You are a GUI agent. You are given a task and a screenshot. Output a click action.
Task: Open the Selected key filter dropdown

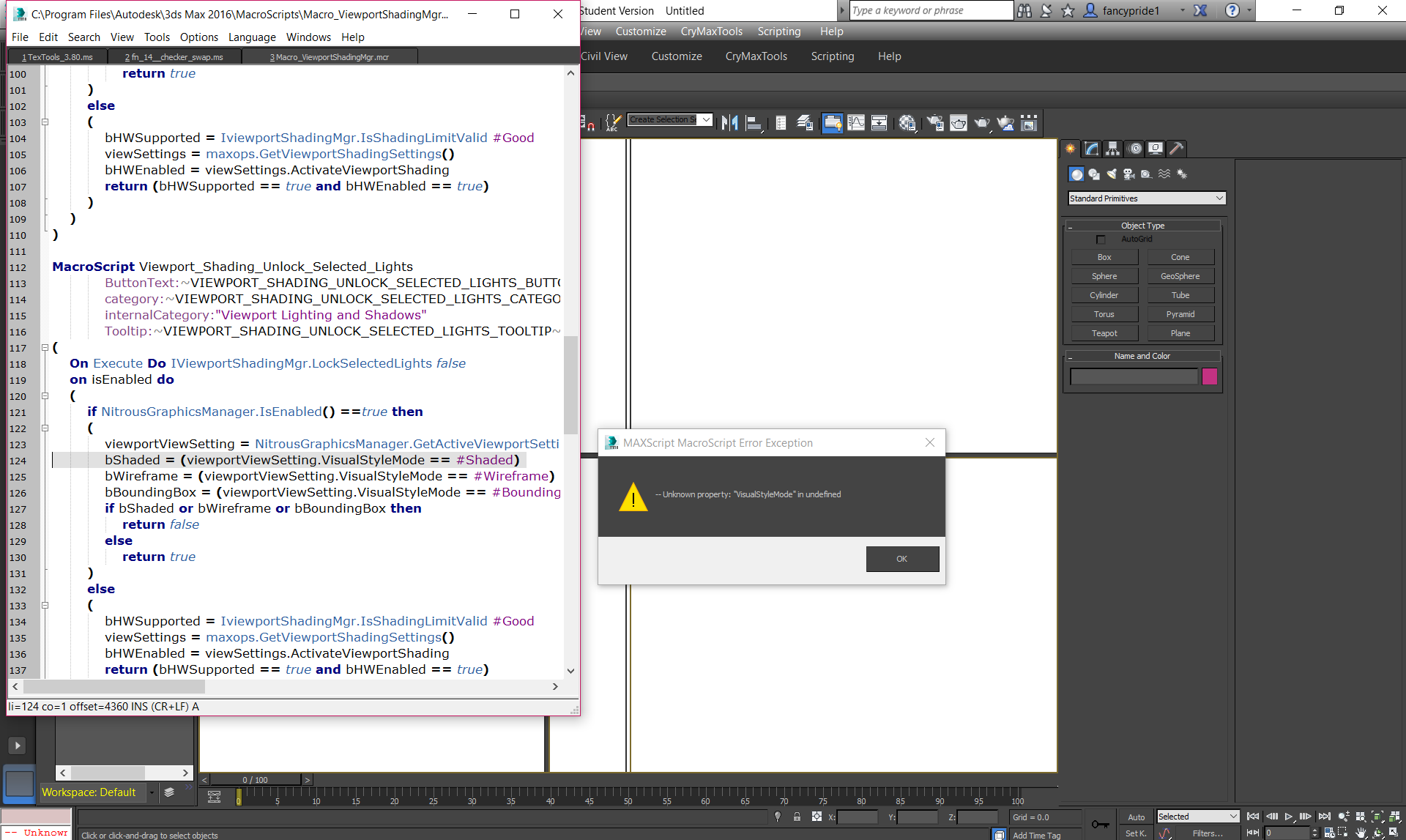(x=1197, y=817)
